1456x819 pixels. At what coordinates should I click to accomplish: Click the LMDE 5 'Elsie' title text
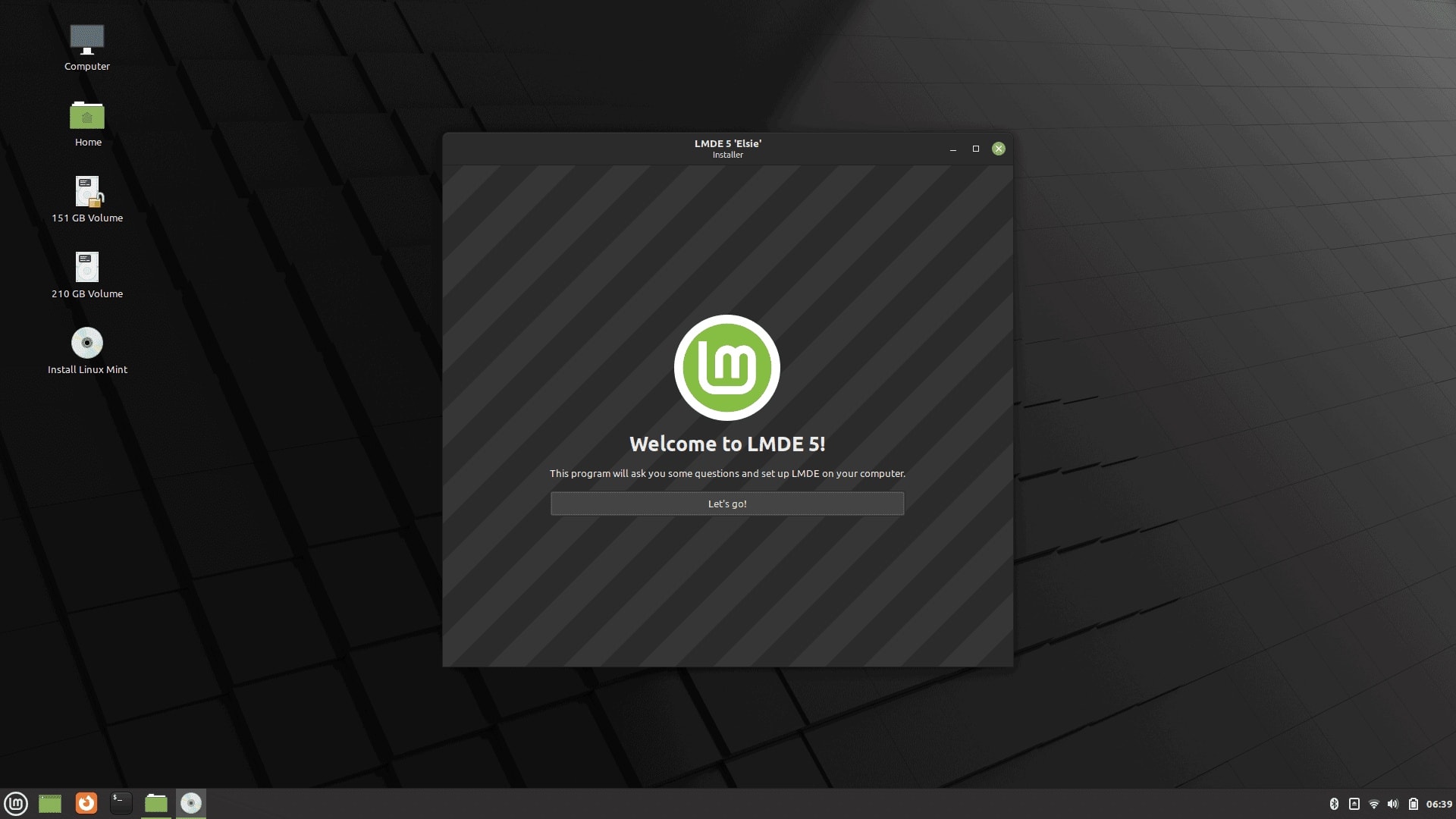(727, 143)
